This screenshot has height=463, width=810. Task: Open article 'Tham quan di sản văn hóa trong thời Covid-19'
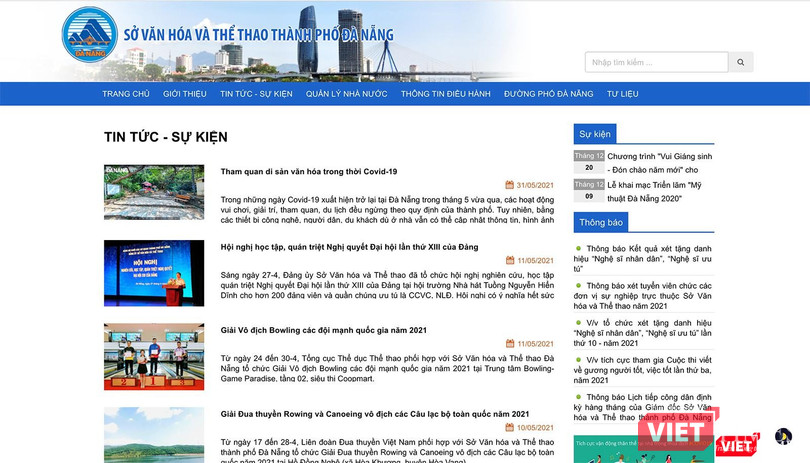[x=309, y=171]
